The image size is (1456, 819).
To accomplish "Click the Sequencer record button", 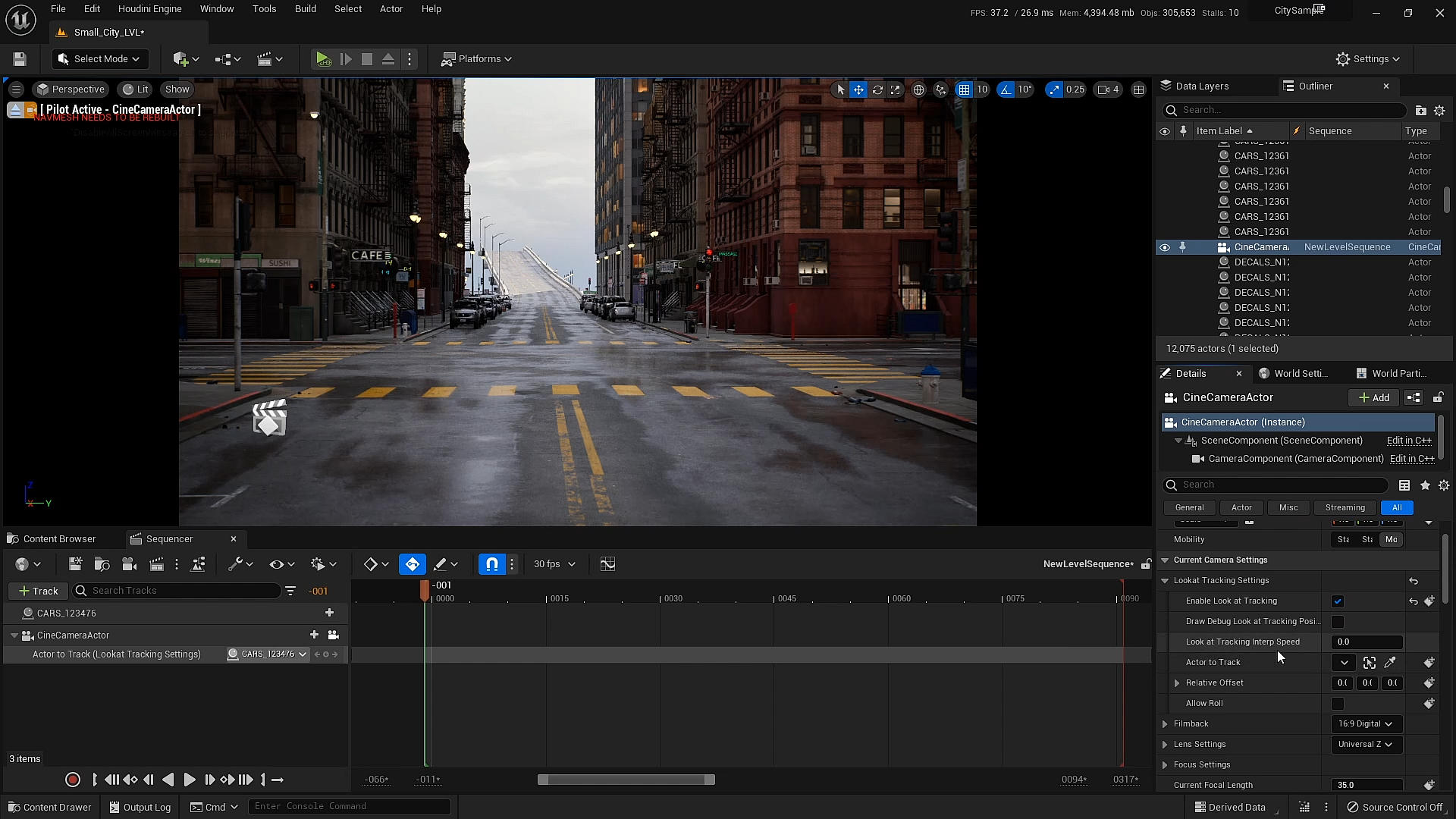I will tap(73, 780).
